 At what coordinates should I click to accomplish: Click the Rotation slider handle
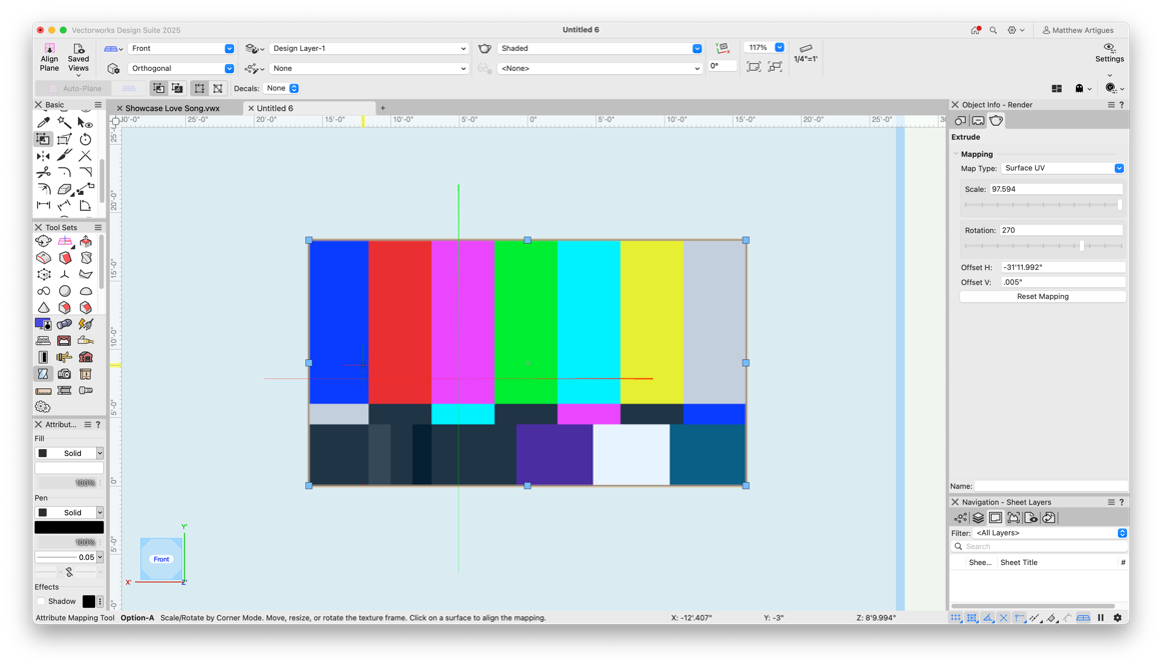tap(1081, 245)
